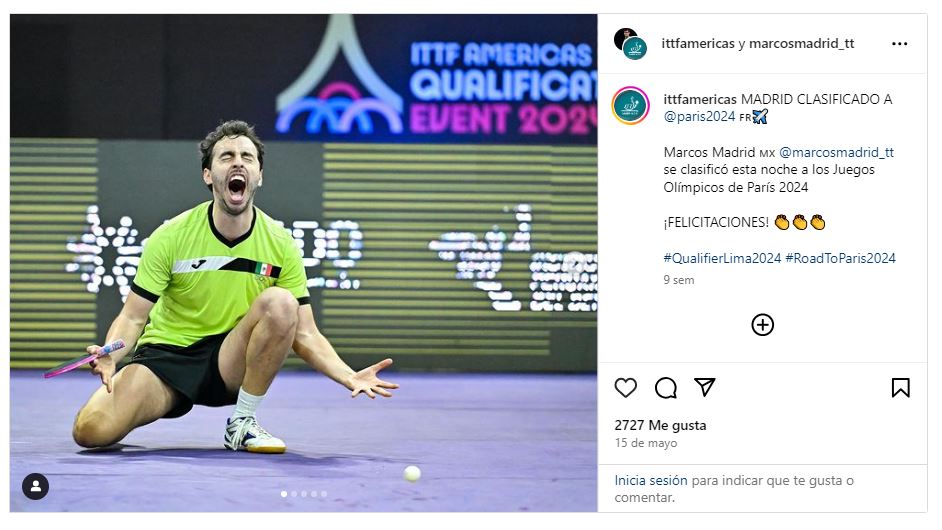Open marcosmadrid_tt profile from the header
The image size is (942, 530).
pyautogui.click(x=801, y=43)
